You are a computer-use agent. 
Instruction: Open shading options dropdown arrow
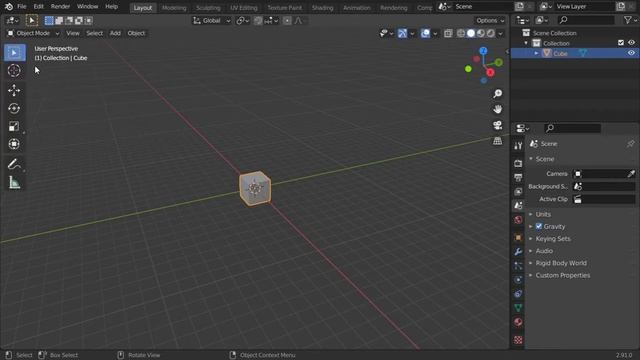(x=501, y=33)
